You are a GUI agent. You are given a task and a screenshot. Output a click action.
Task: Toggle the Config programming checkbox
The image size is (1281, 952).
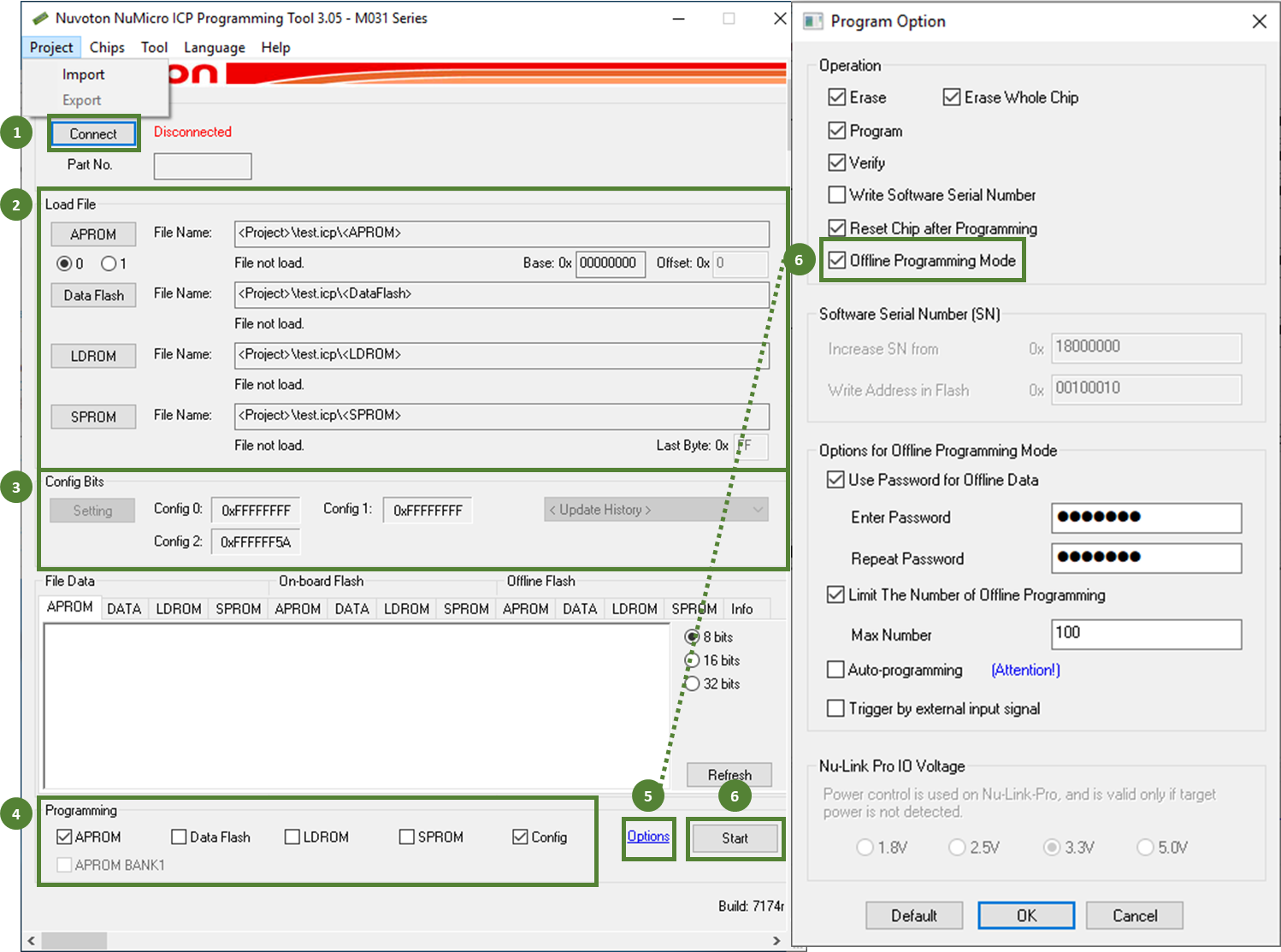pyautogui.click(x=520, y=837)
